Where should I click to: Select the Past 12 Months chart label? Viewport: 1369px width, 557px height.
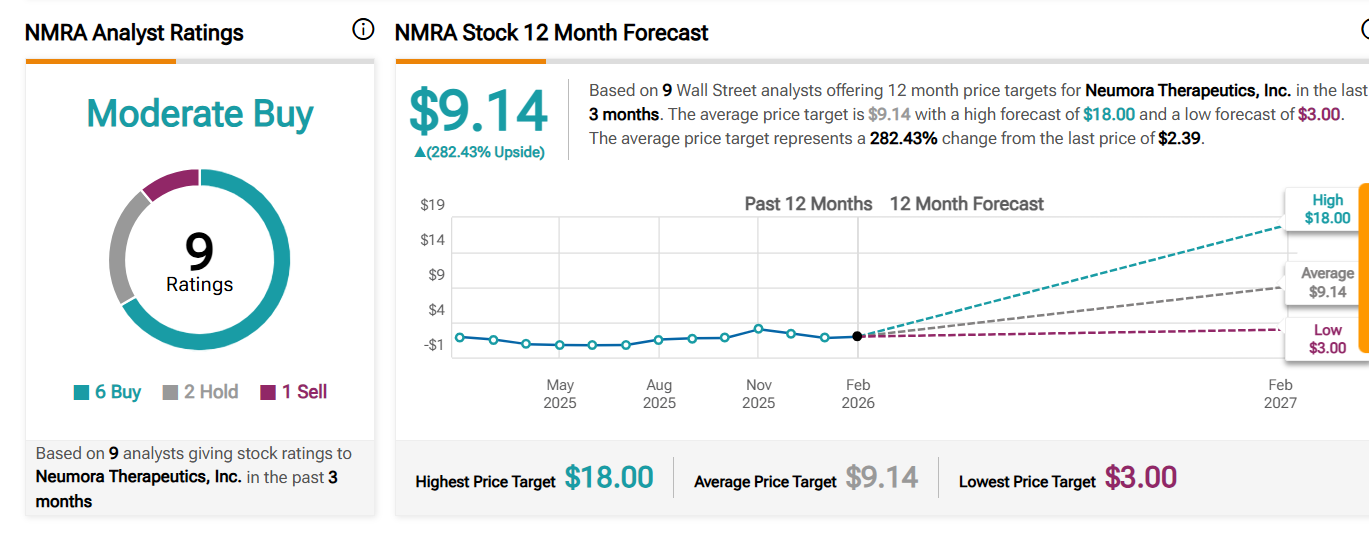(808, 204)
